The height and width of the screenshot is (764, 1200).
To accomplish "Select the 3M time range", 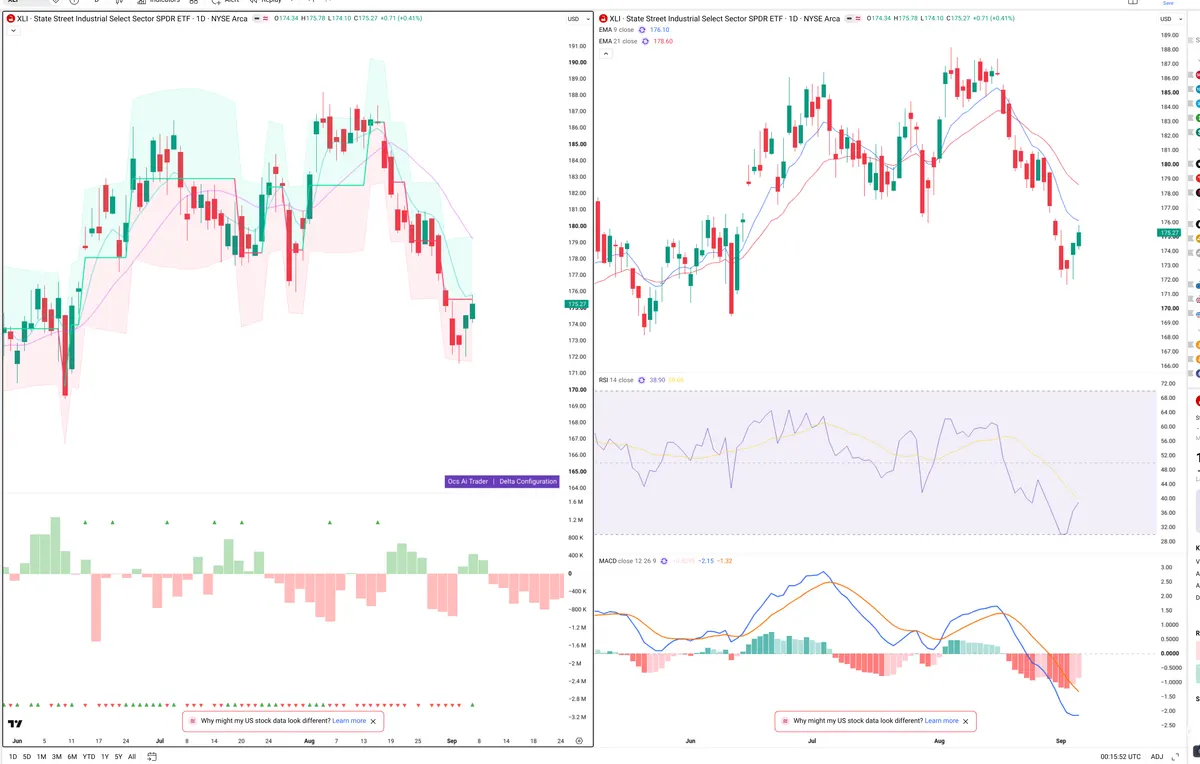I will pyautogui.click(x=57, y=757).
